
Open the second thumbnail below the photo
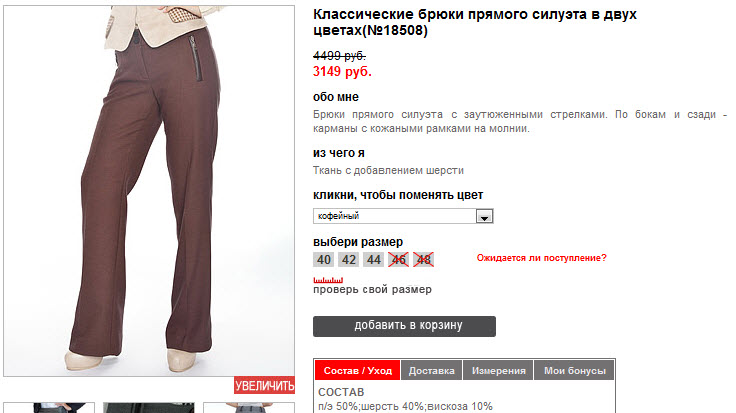pos(149,407)
